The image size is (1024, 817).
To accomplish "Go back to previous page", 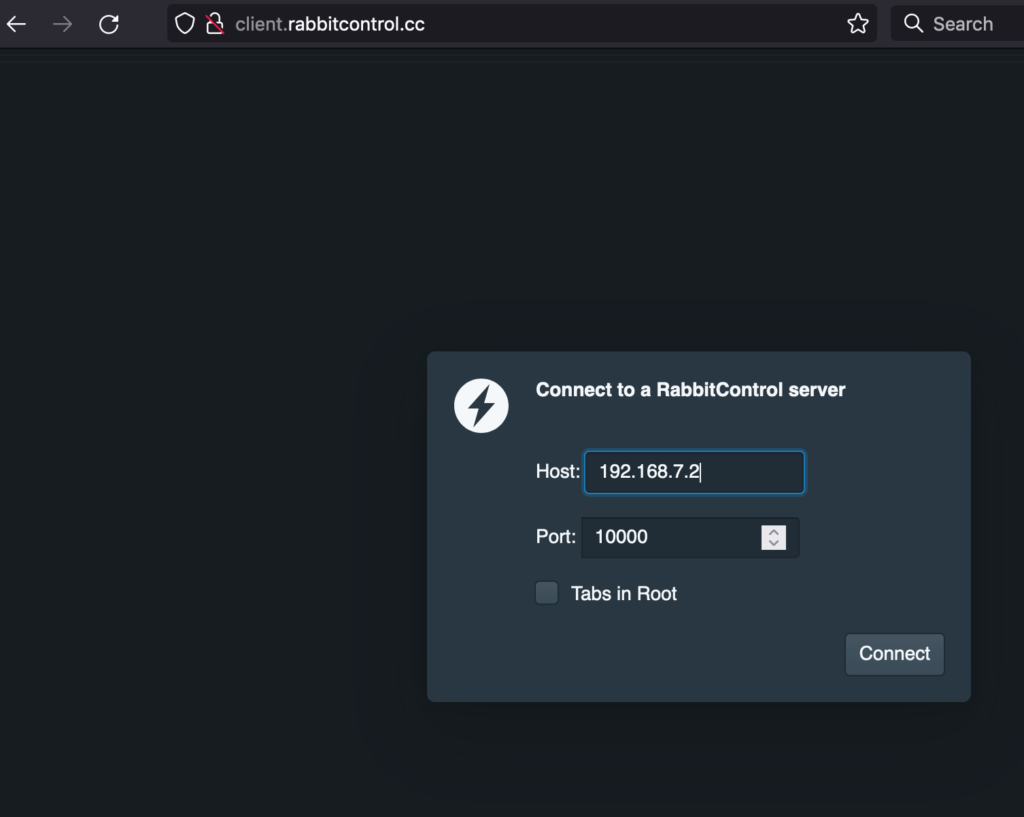I will 16,24.
